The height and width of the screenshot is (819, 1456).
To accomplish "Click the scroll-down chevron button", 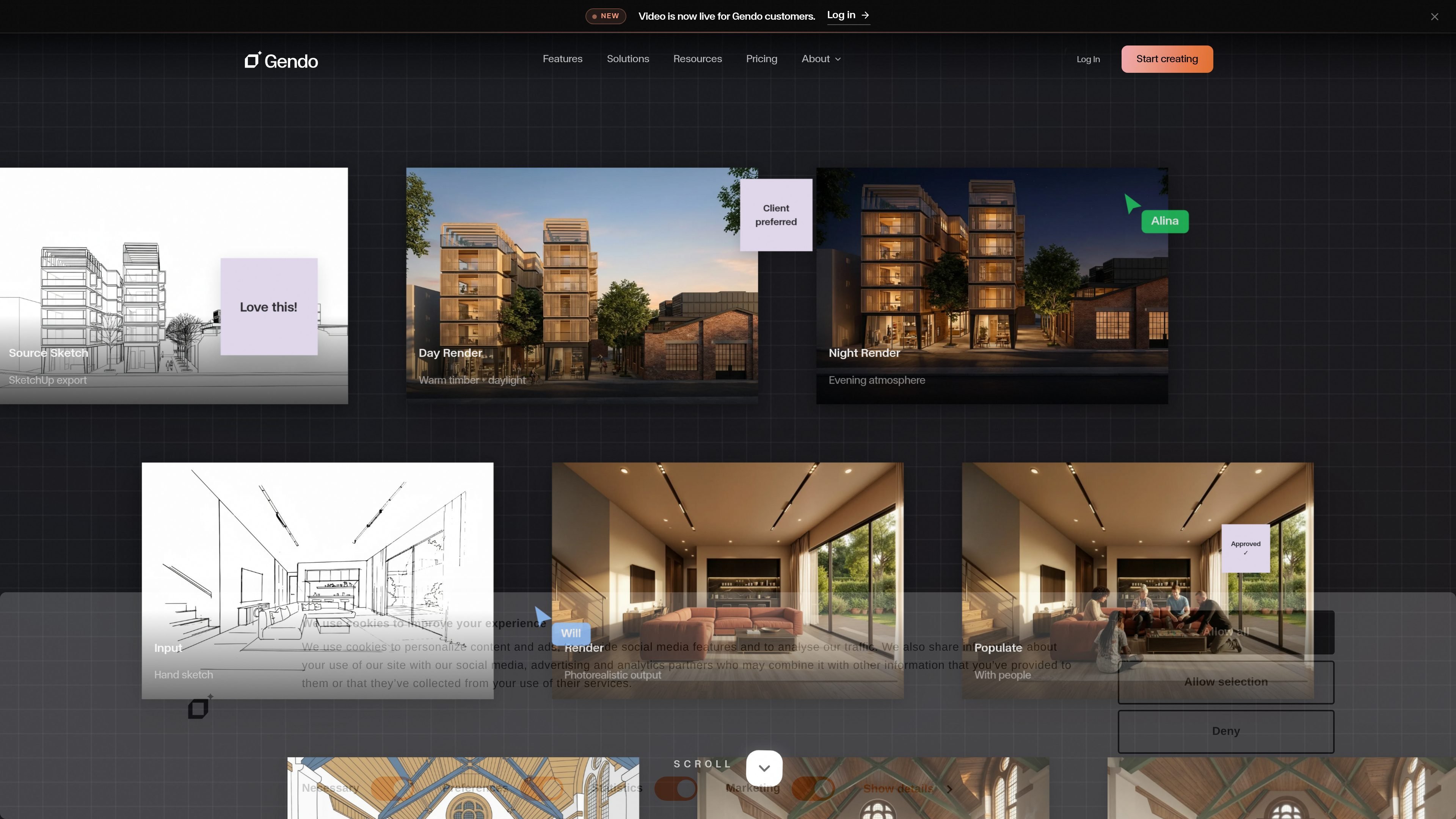I will (x=764, y=768).
